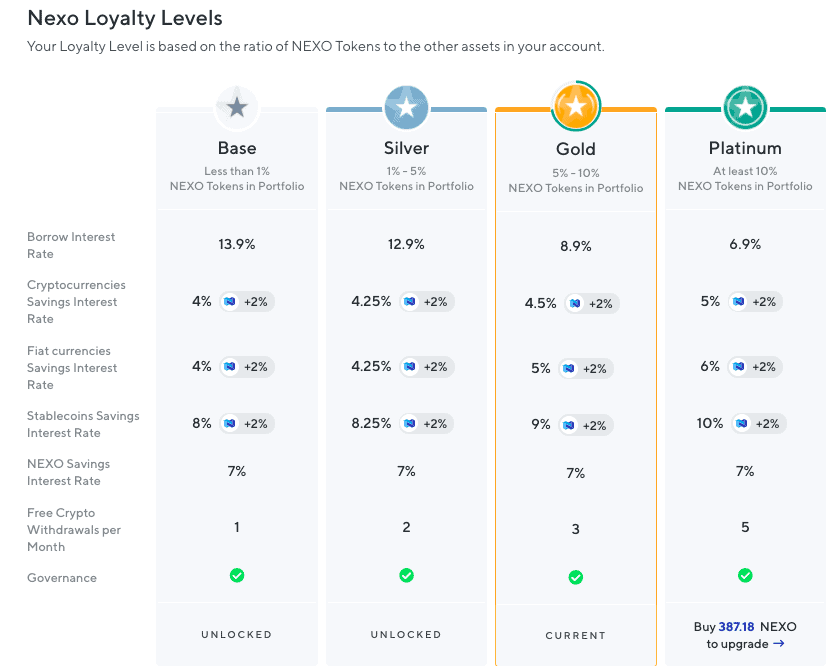840x666 pixels.
Task: Click the Borrow Interest Rate row label
Action: point(71,245)
